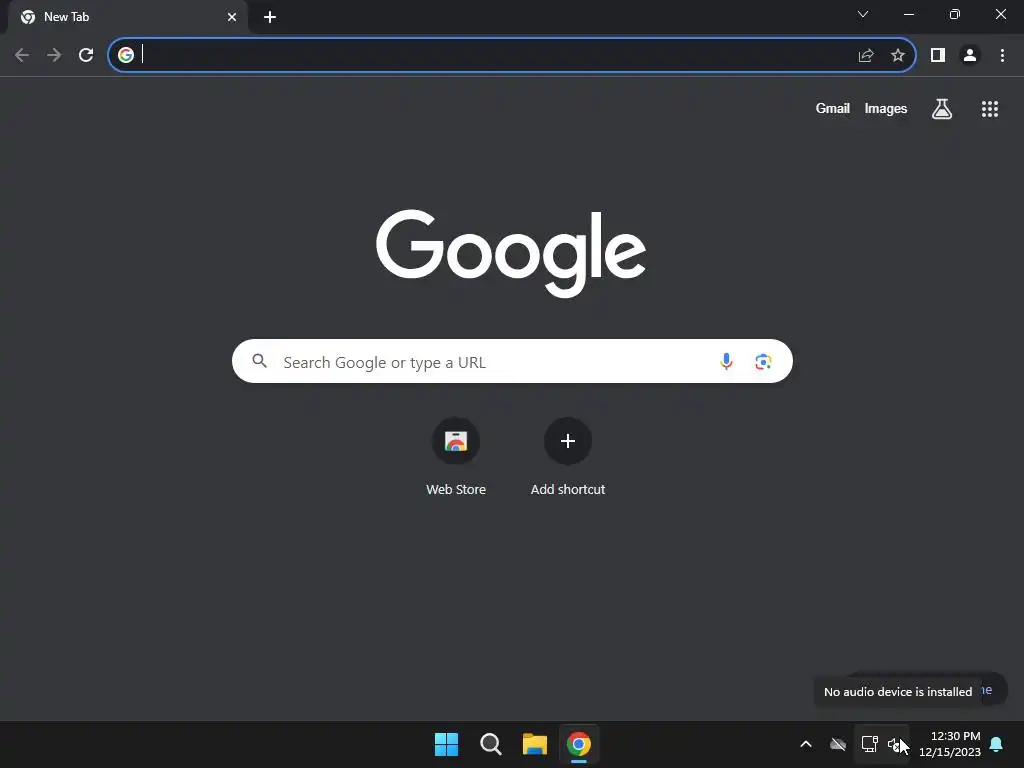Image resolution: width=1024 pixels, height=768 pixels.
Task: Open the Google apps grid
Action: (x=990, y=109)
